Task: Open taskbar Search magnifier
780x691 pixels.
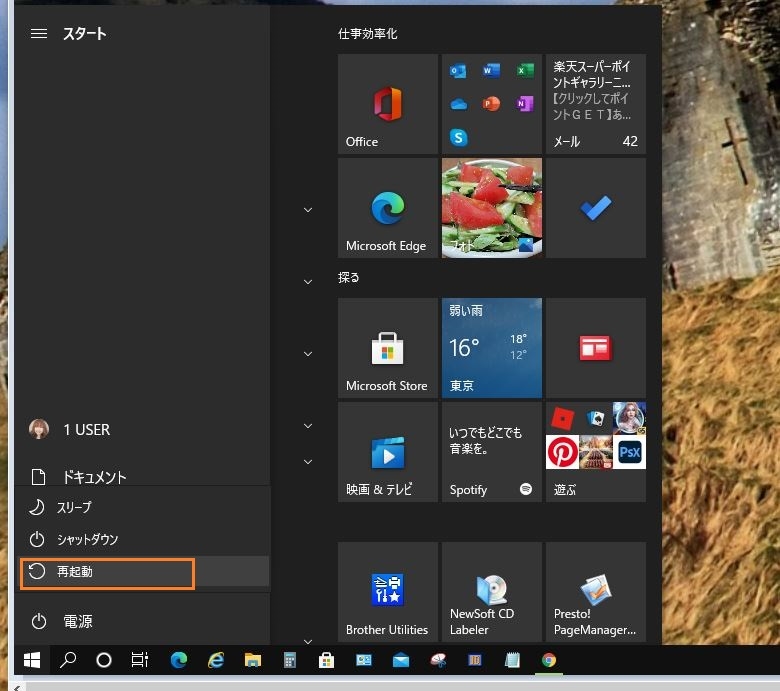Action: 68,660
